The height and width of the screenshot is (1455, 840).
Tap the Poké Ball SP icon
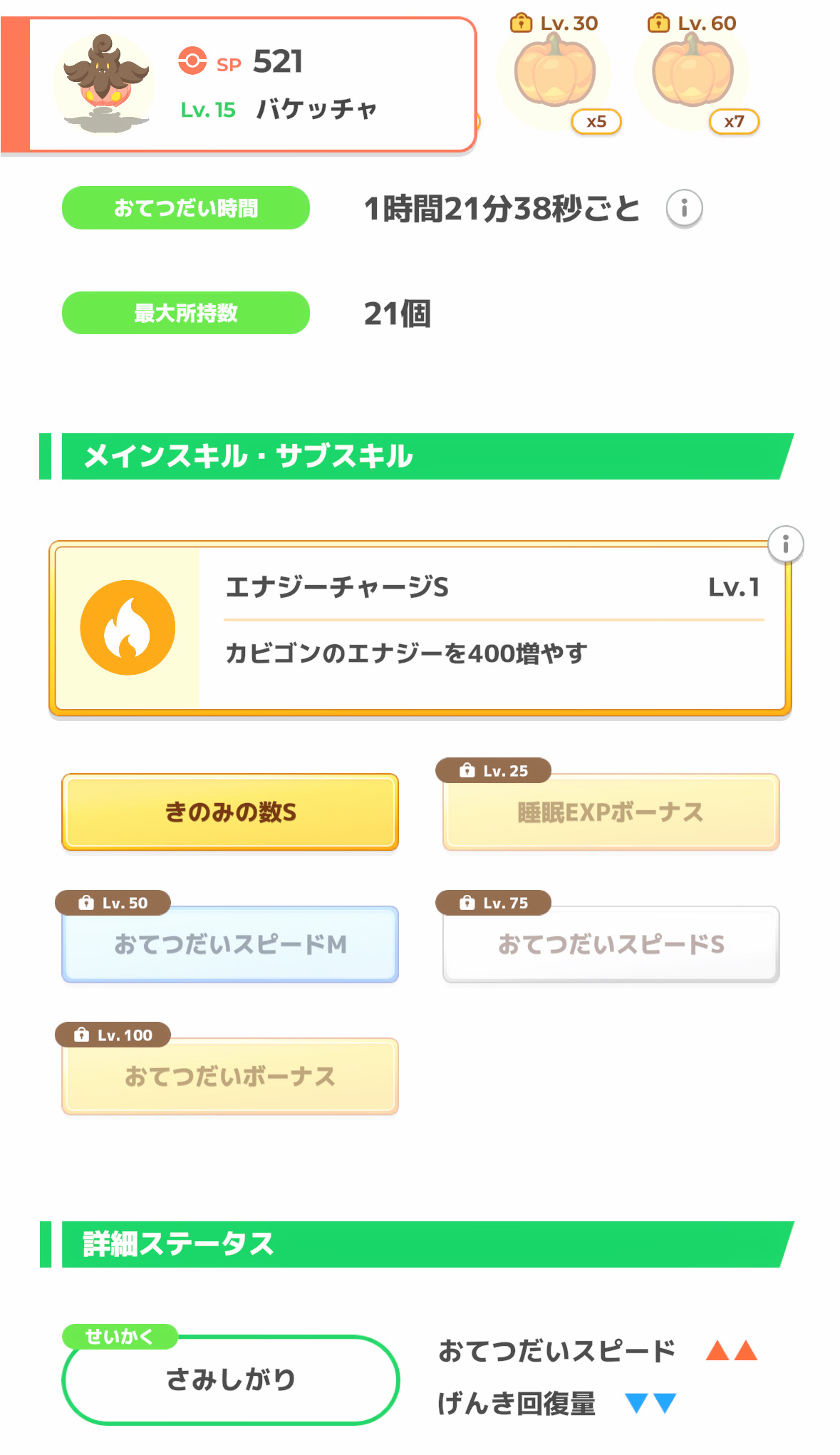click(x=192, y=61)
